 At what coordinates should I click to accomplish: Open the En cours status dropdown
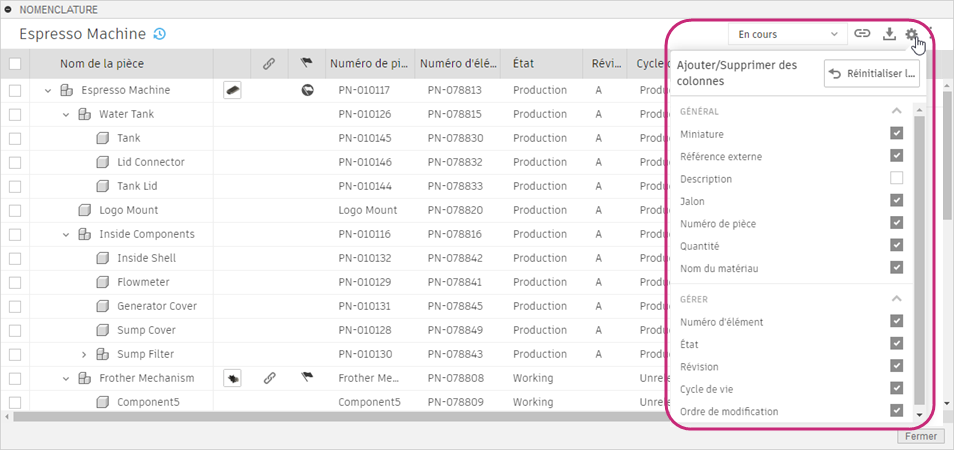[787, 34]
